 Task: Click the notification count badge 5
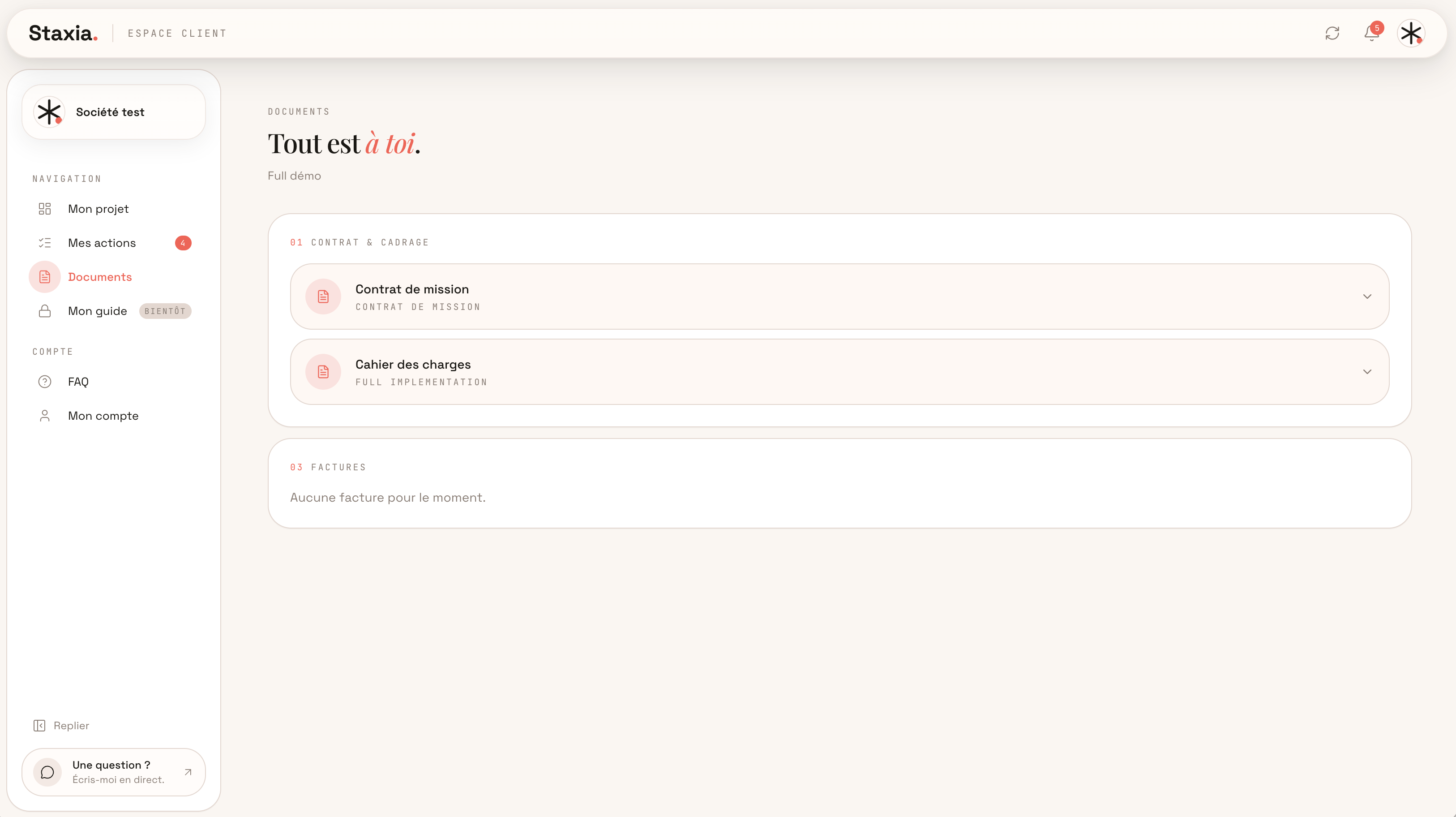tap(1377, 28)
